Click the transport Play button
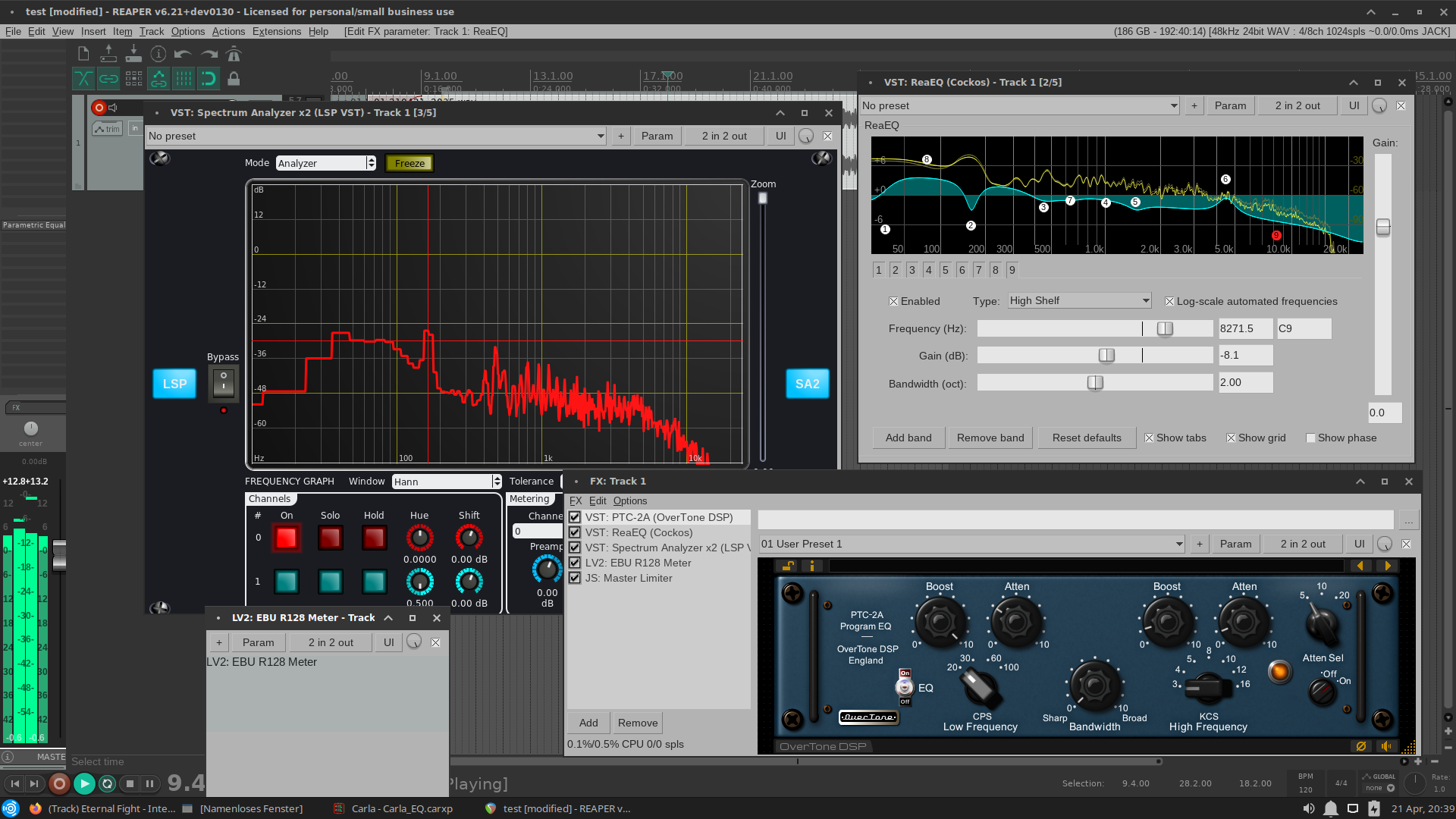 84,783
